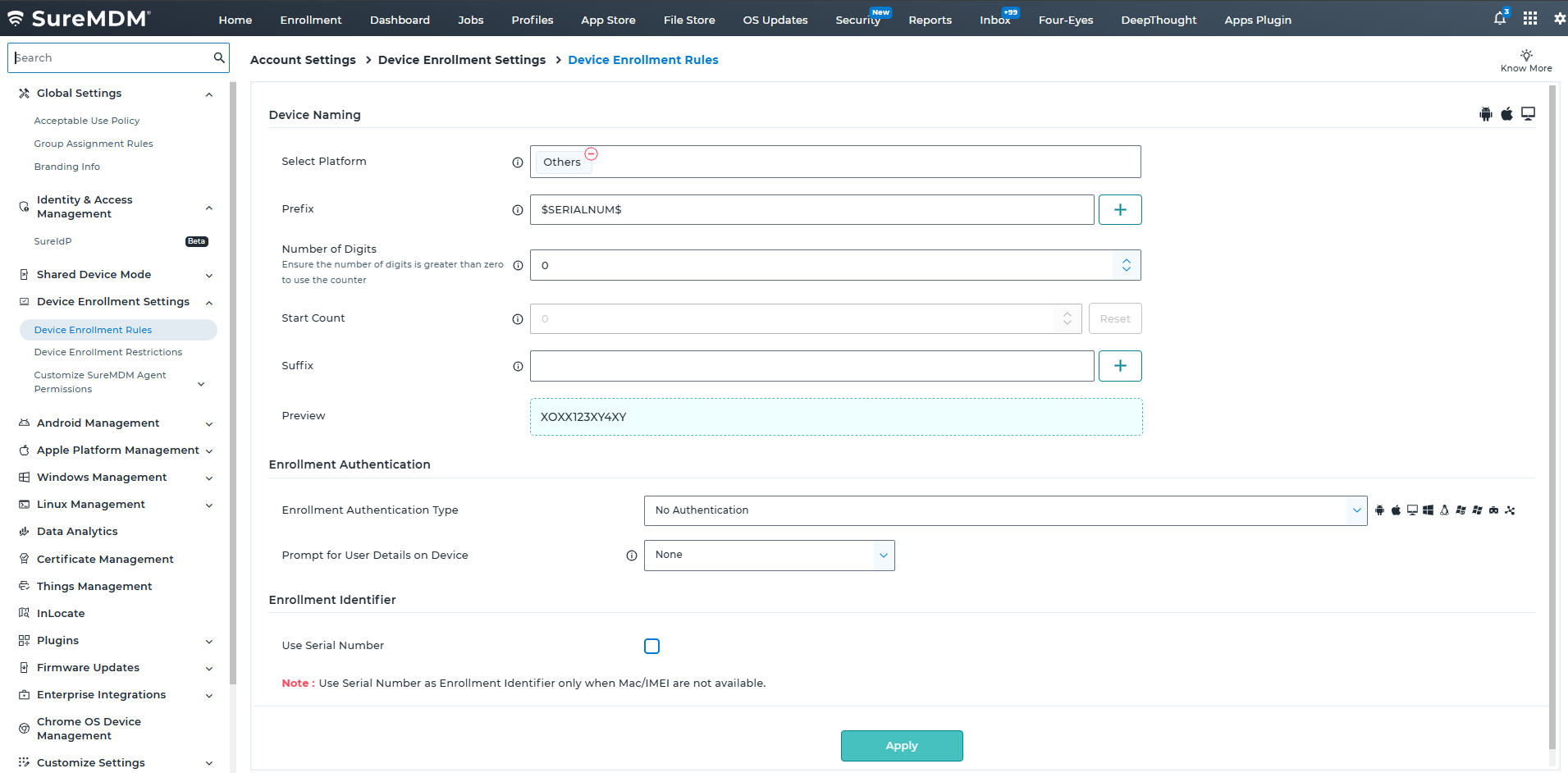Expand the Shared Device Mode section
The image size is (1568, 773).
pyautogui.click(x=209, y=276)
